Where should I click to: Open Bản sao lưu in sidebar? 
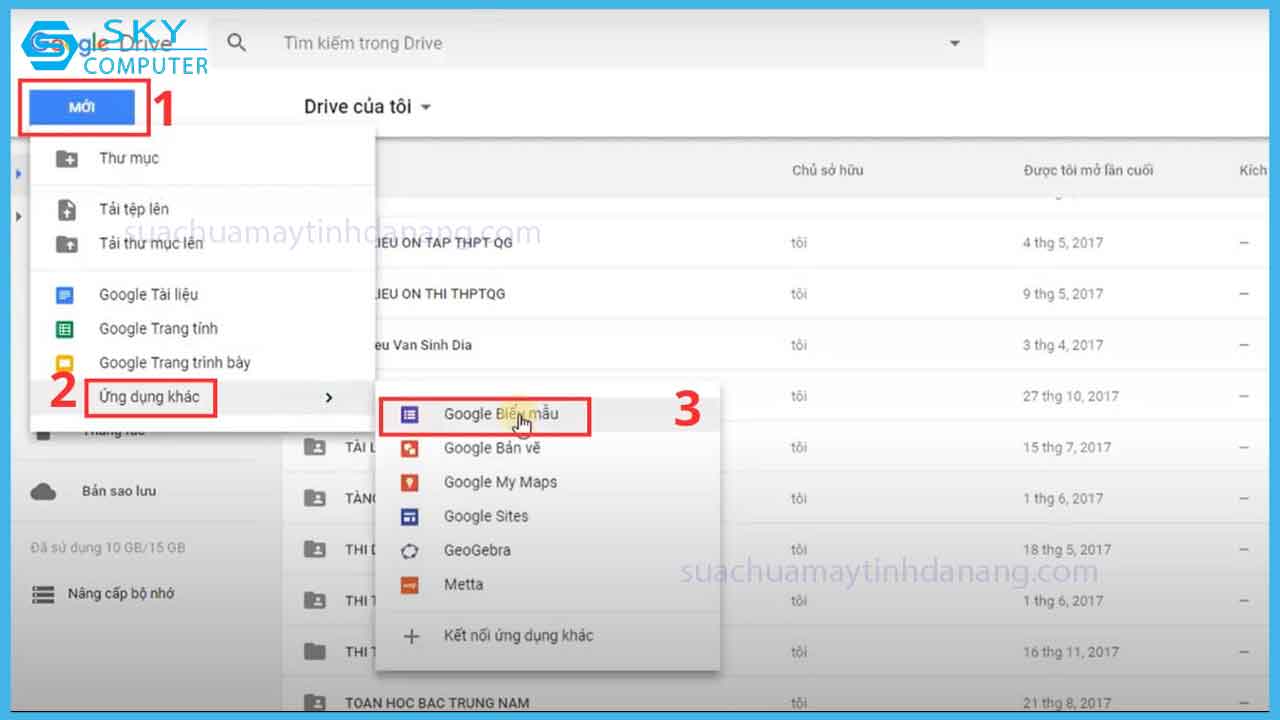tap(119, 491)
